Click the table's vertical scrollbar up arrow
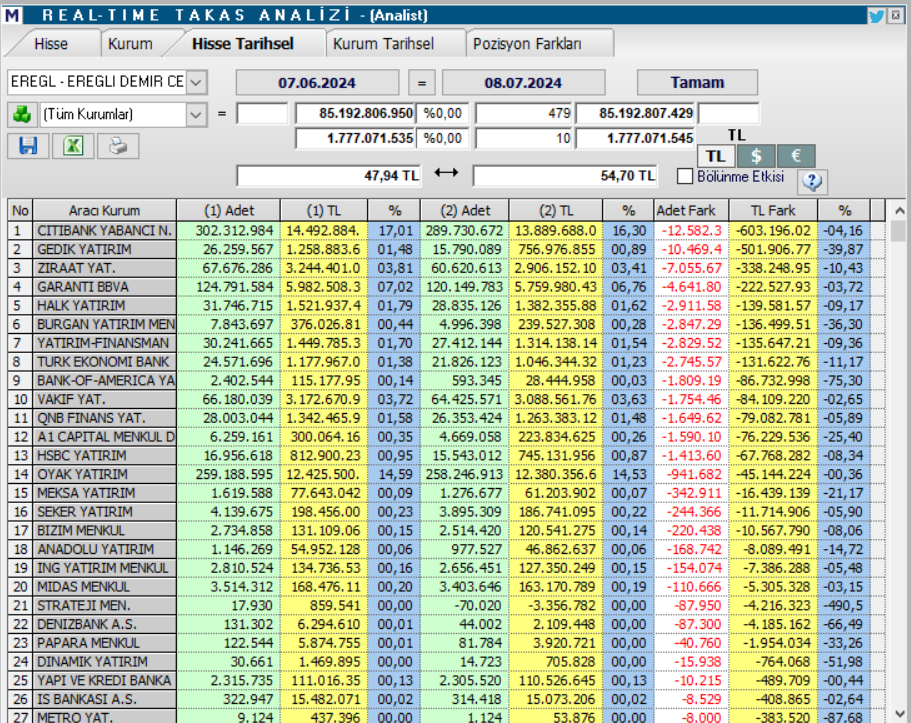Image resolution: width=911 pixels, height=723 pixels. pos(898,212)
